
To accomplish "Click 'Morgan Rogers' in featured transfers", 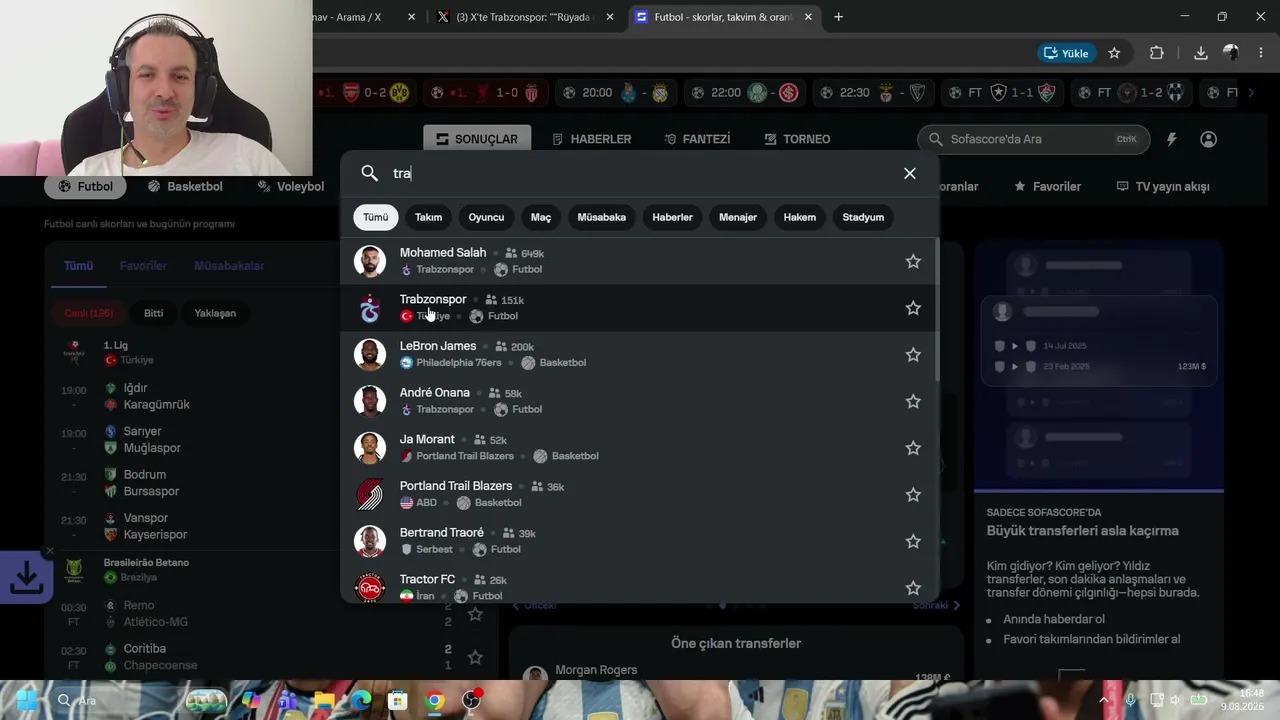I will click(x=596, y=670).
